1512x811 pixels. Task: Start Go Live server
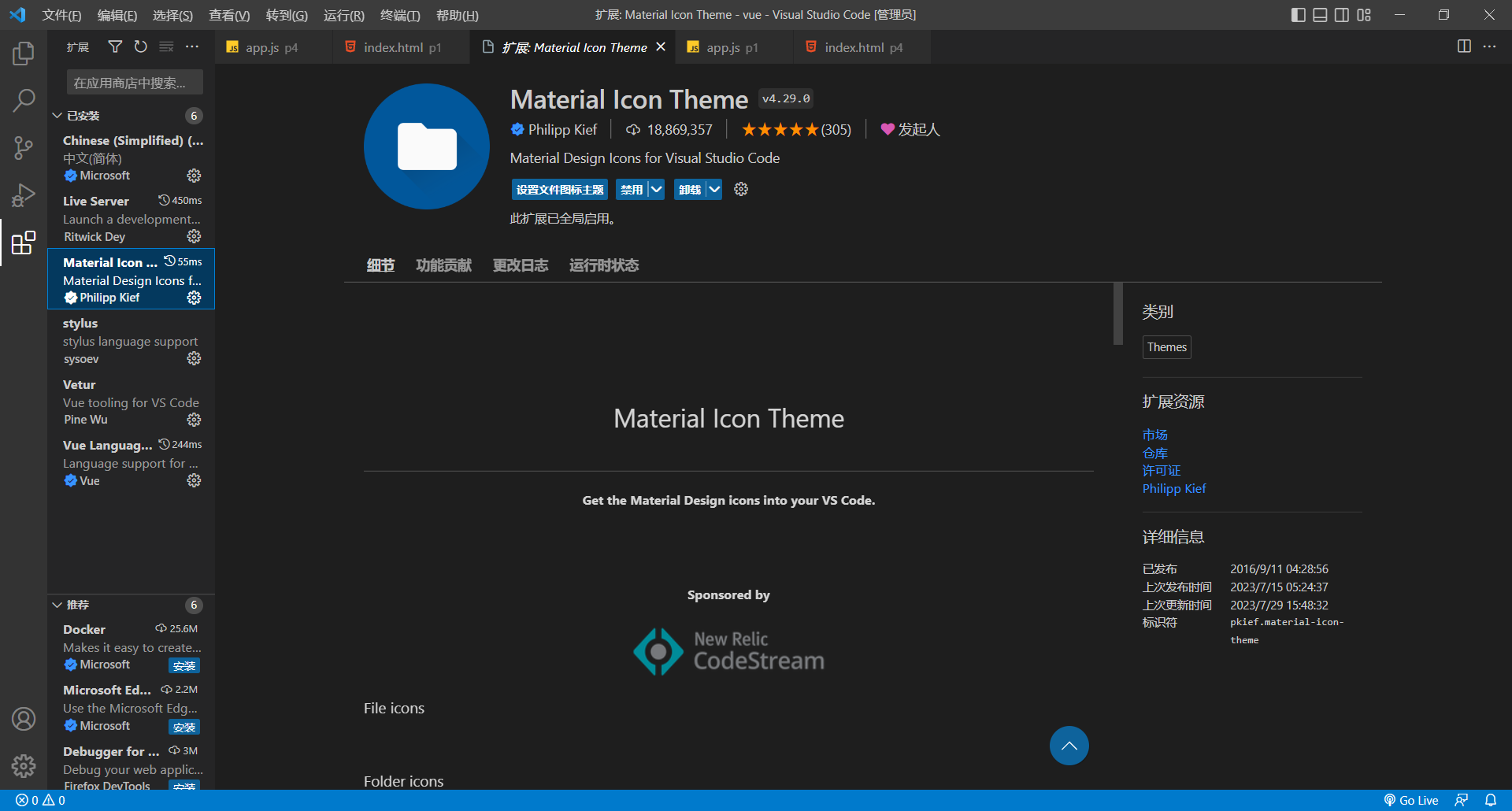coord(1411,800)
